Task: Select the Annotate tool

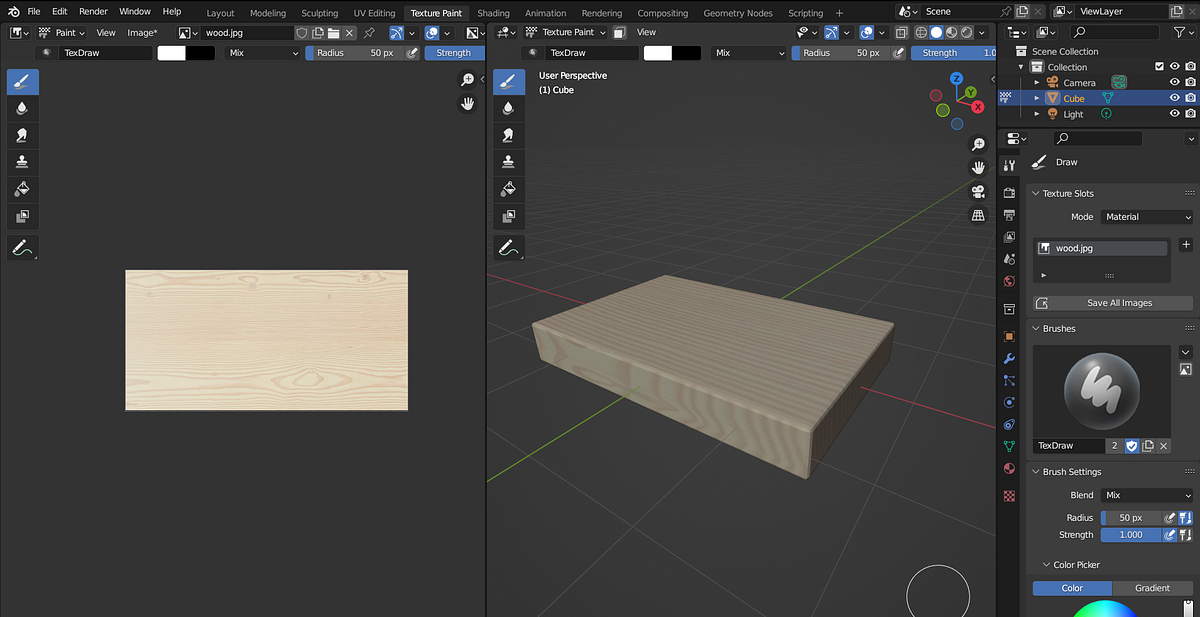Action: click(22, 247)
